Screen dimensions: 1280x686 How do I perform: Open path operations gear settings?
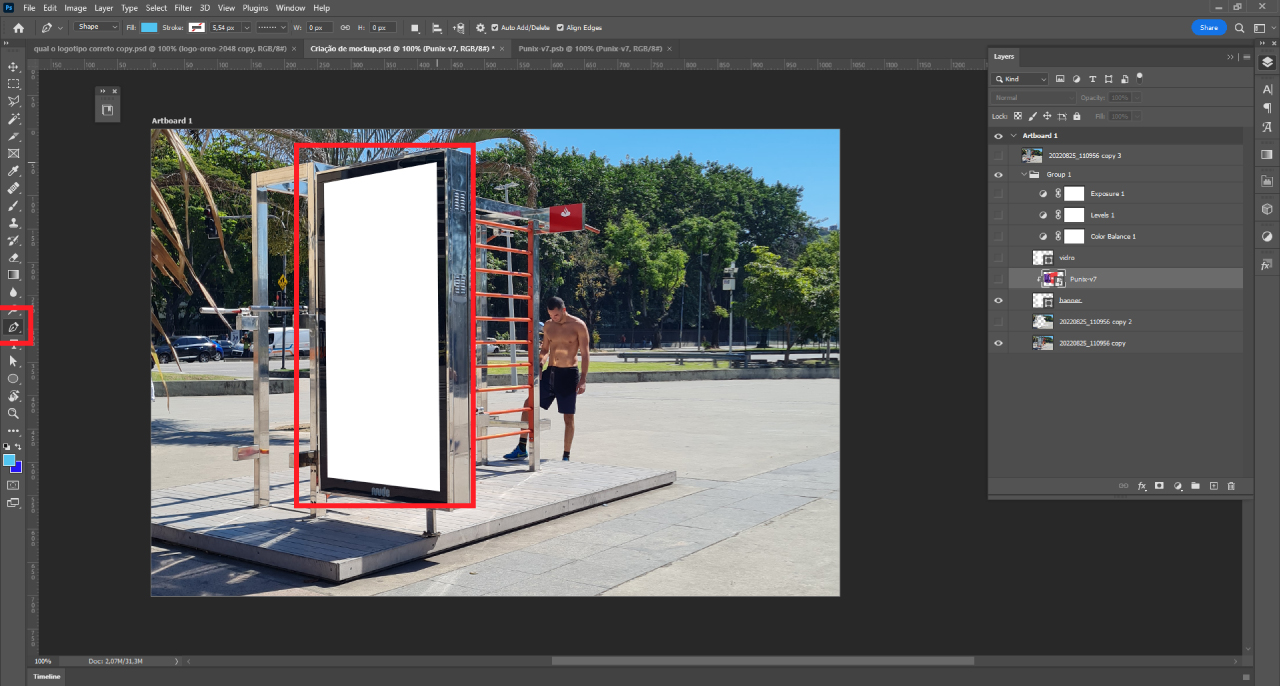point(480,28)
